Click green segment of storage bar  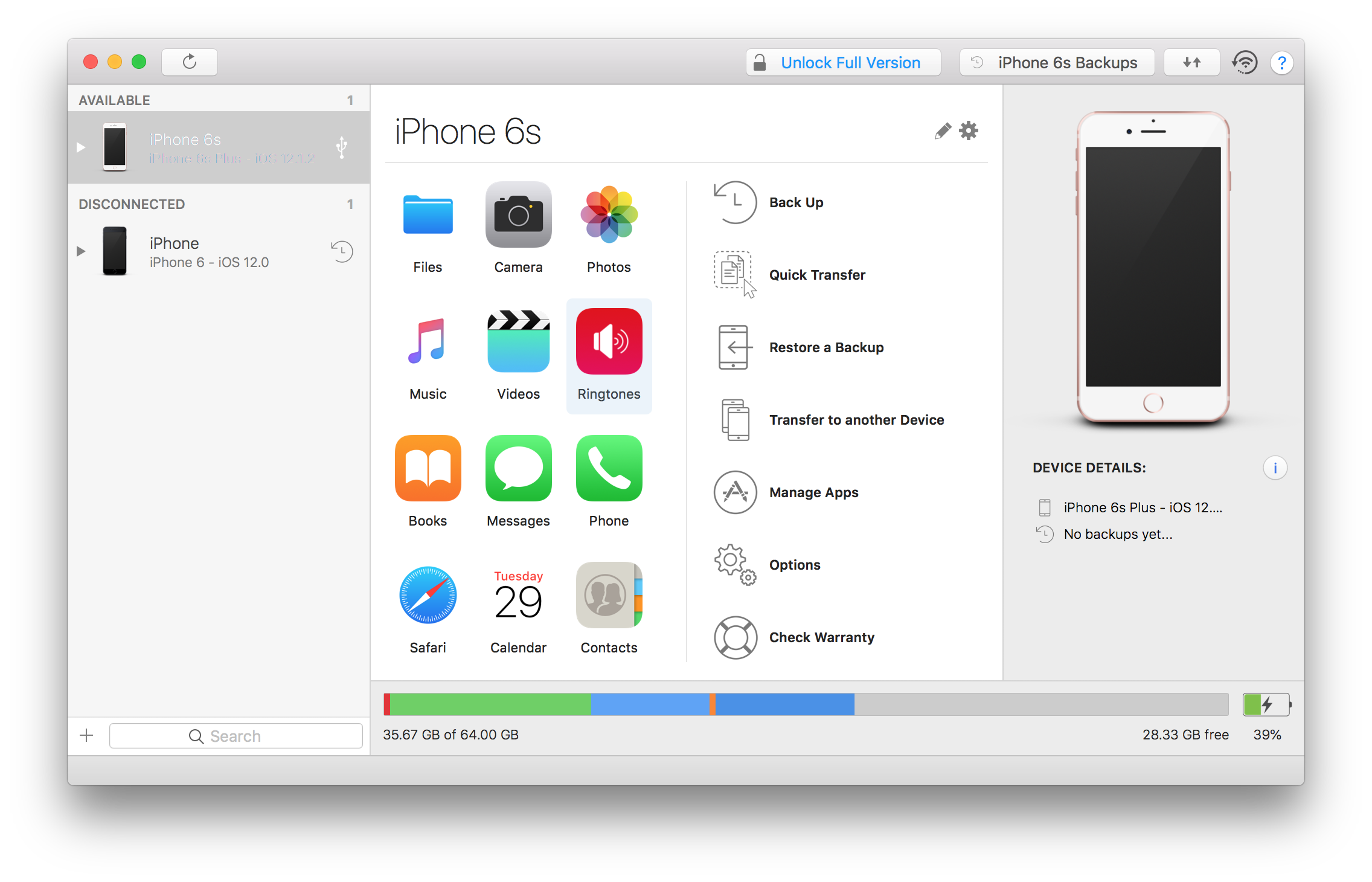point(490,704)
